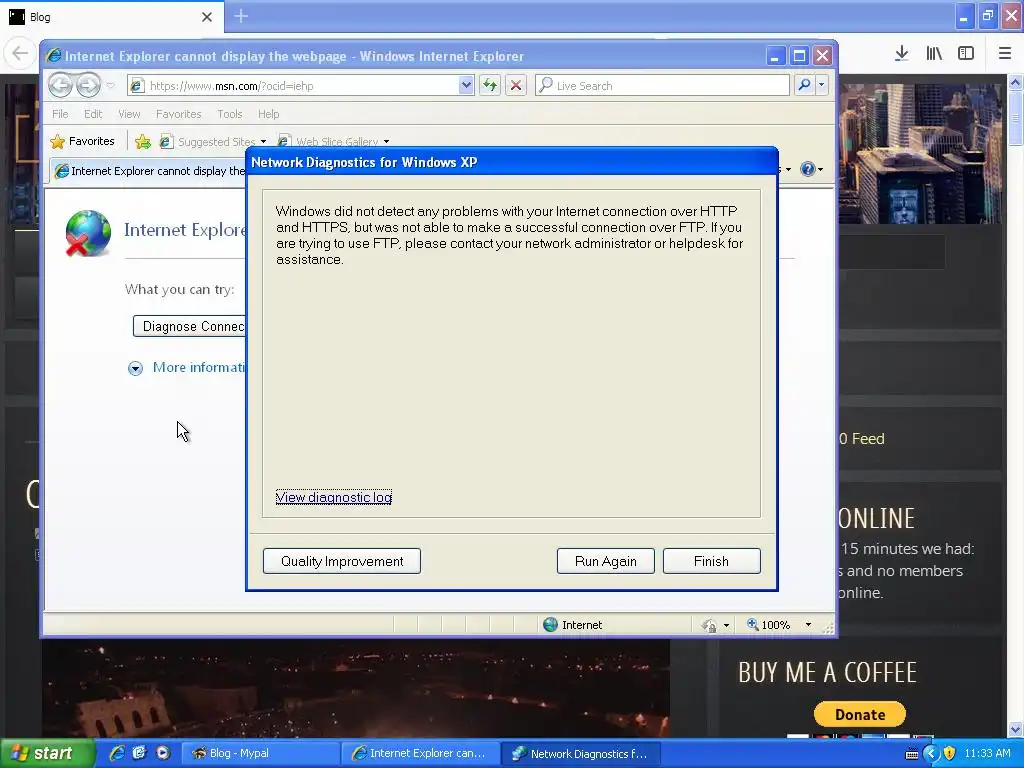Click the Mypal page scrollbar up arrow
The height and width of the screenshot is (768, 1024).
(1016, 82)
